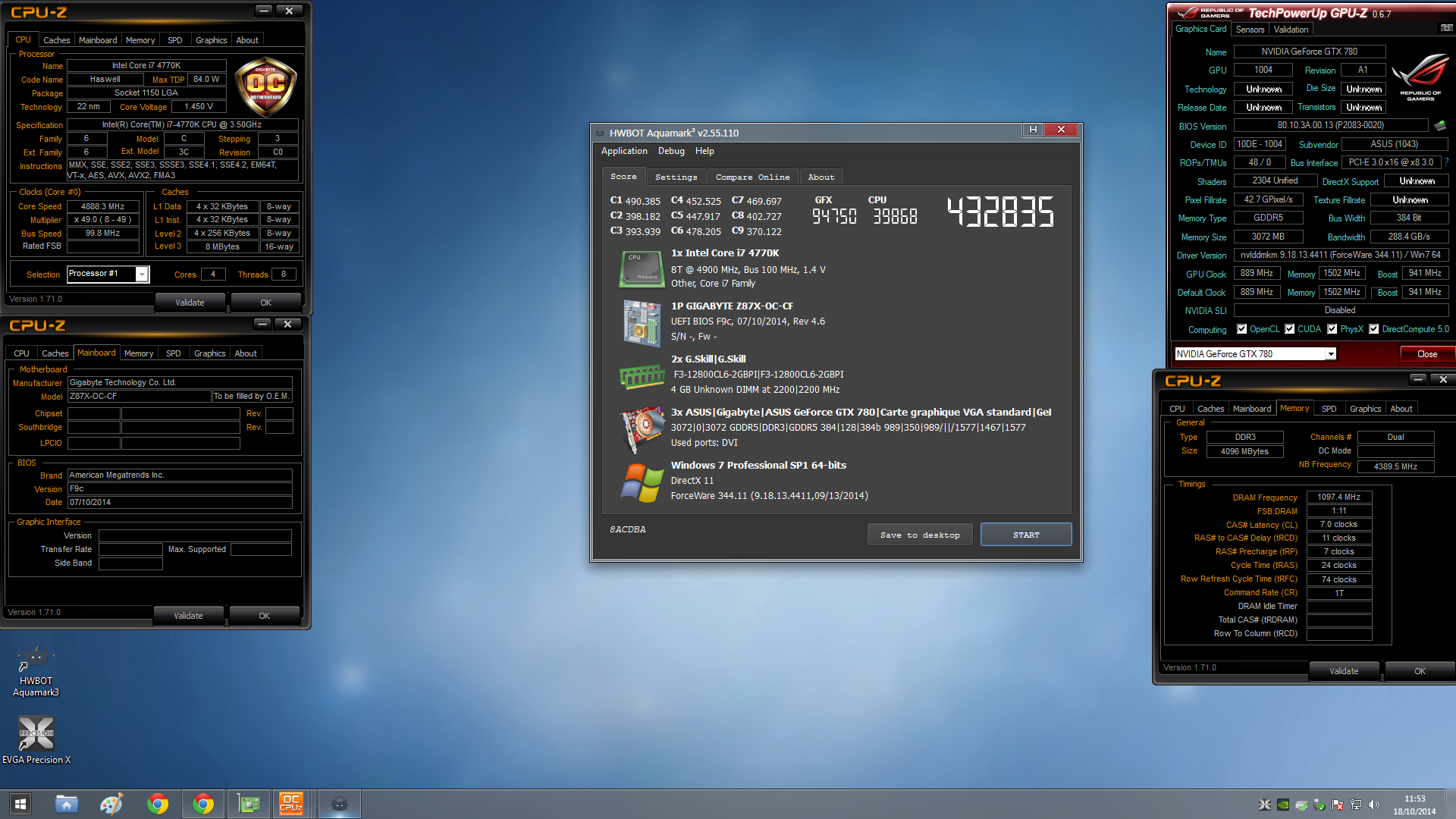Click the Windows logo icon in Aquamark results
Viewport: 1456px width, 819px height.
click(642, 482)
